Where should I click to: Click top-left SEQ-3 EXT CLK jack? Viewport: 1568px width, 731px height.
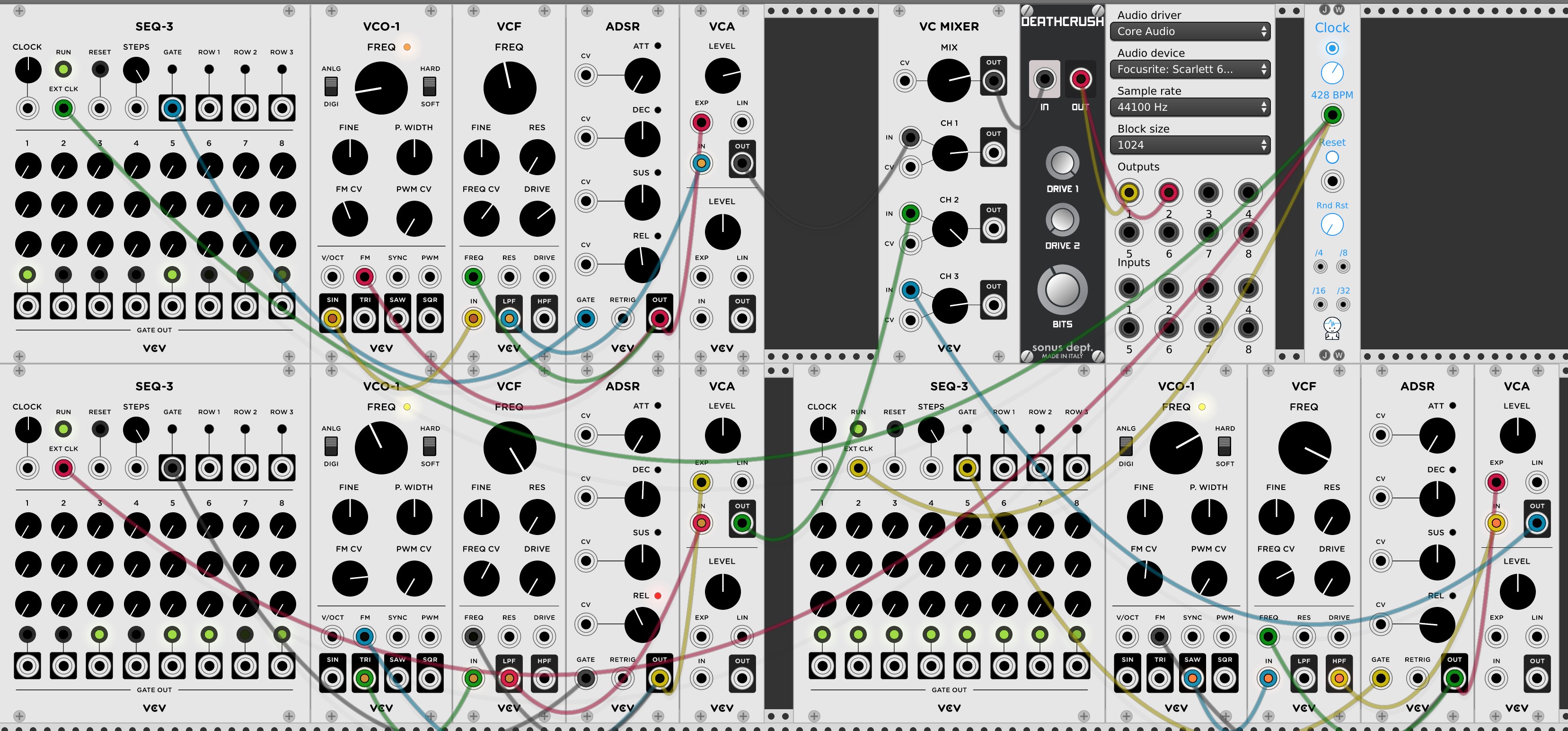click(x=63, y=108)
